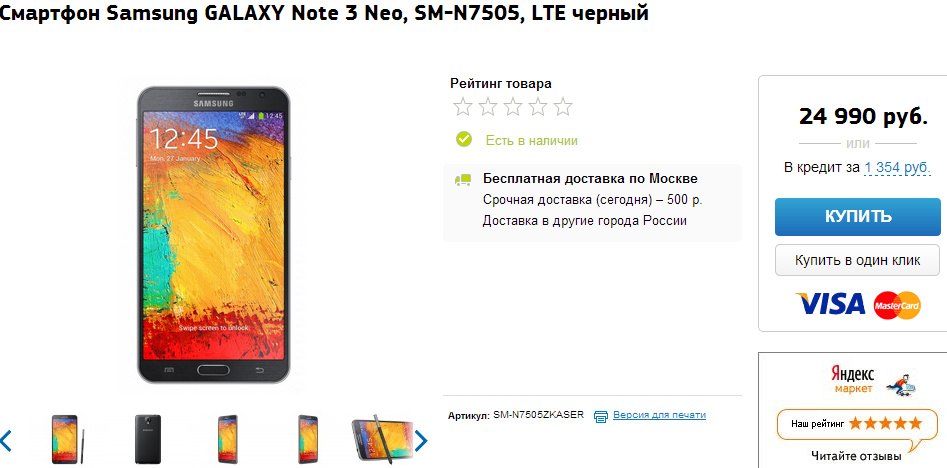Viewport: 947px width, 468px height.
Task: Click the Visa logo
Action: (x=830, y=304)
